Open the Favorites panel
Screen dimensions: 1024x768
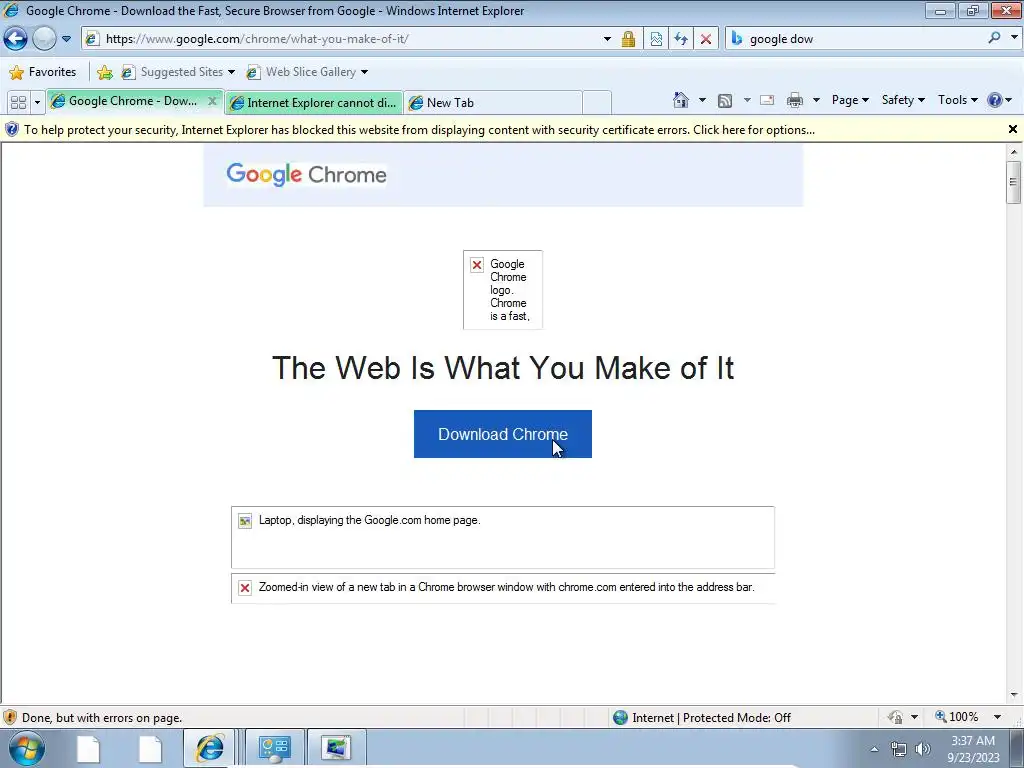(43, 72)
